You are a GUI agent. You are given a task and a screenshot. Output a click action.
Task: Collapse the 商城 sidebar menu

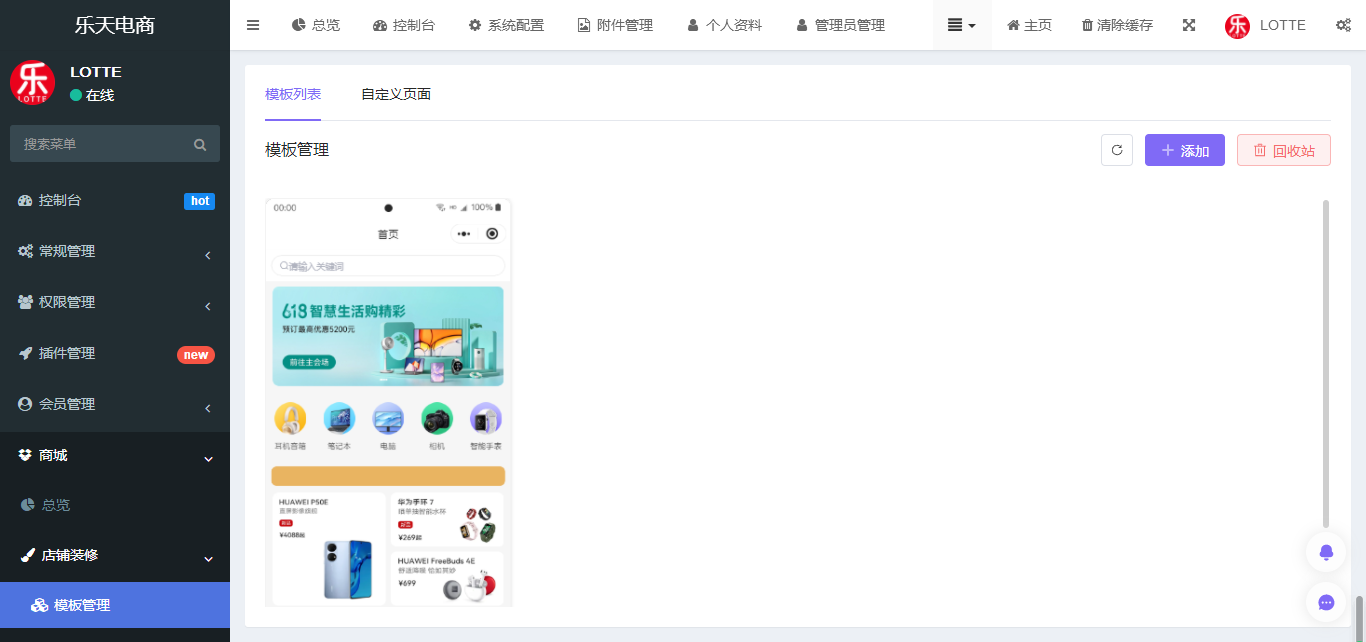click(115, 455)
